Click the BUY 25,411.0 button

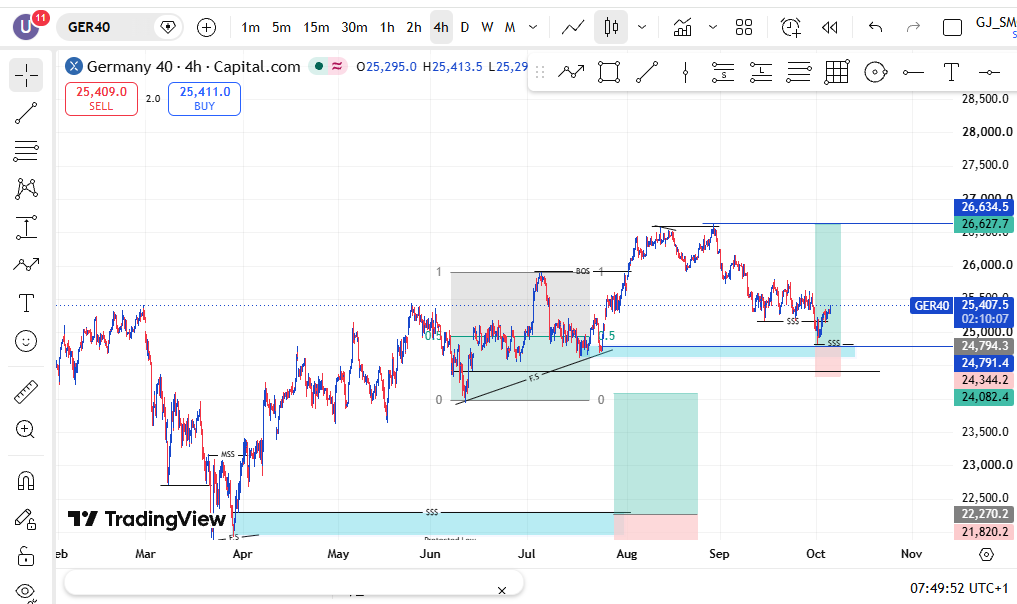[x=204, y=99]
